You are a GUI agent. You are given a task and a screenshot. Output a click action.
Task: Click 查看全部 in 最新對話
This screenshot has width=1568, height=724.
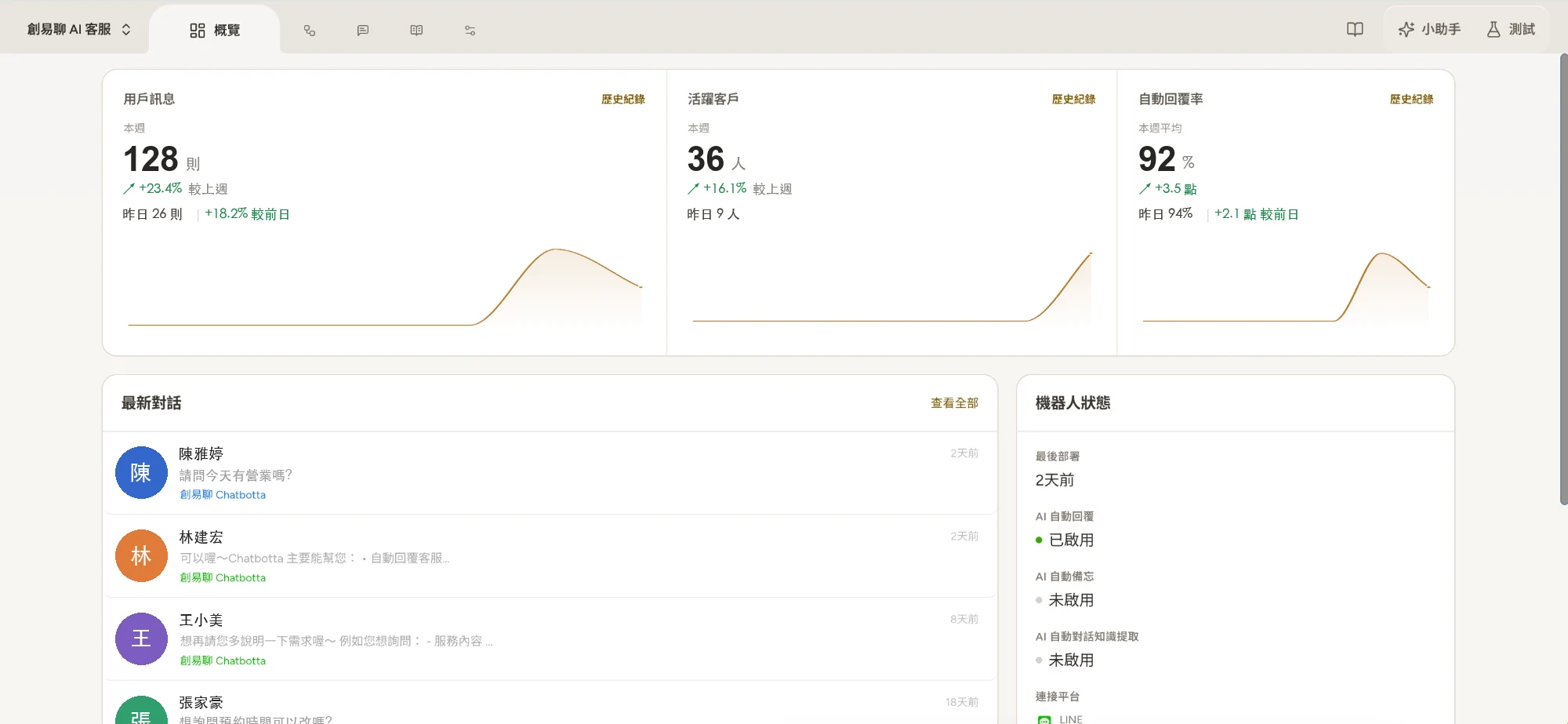[954, 403]
